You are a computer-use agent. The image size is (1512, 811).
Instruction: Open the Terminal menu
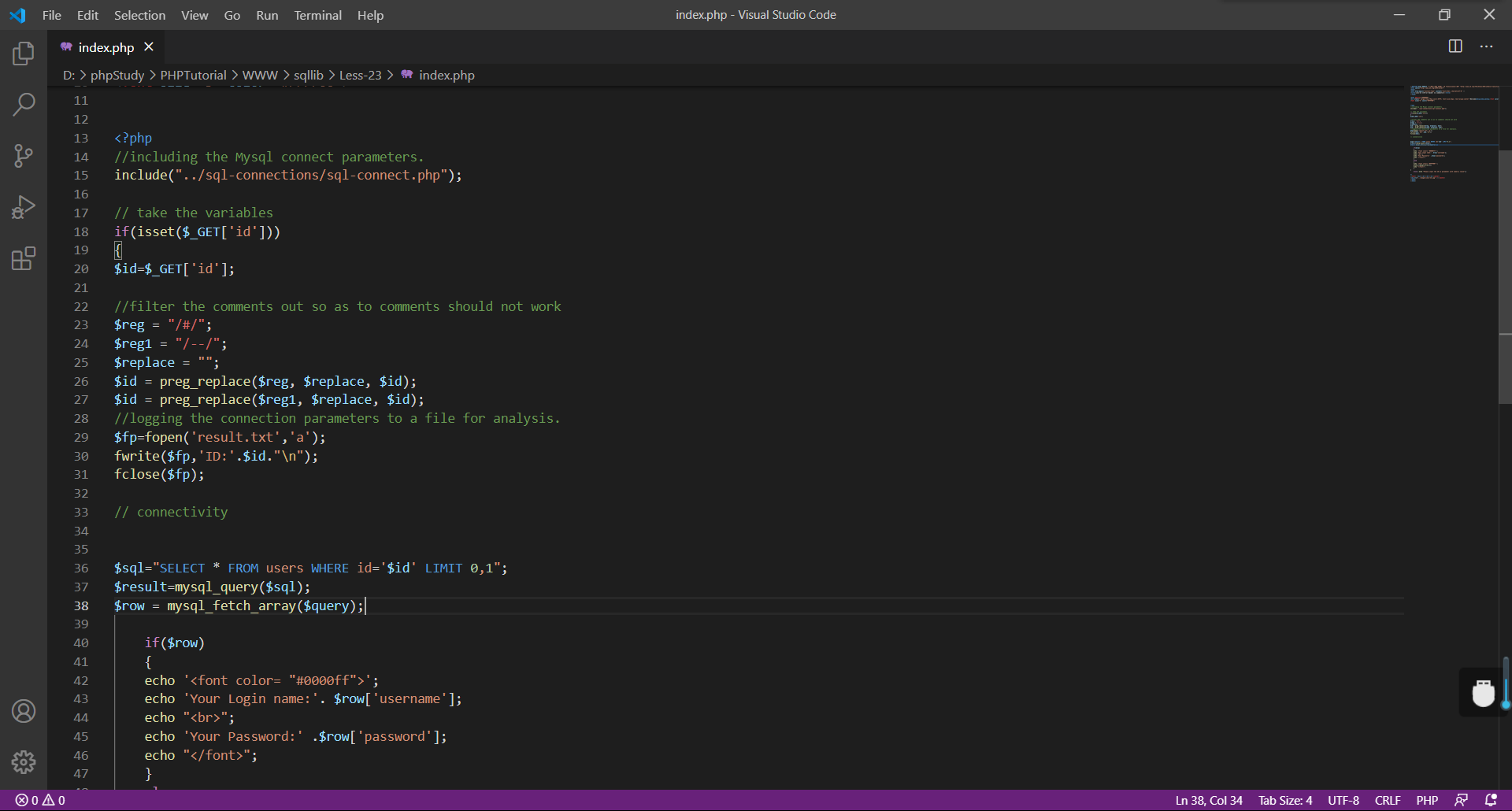(x=317, y=15)
